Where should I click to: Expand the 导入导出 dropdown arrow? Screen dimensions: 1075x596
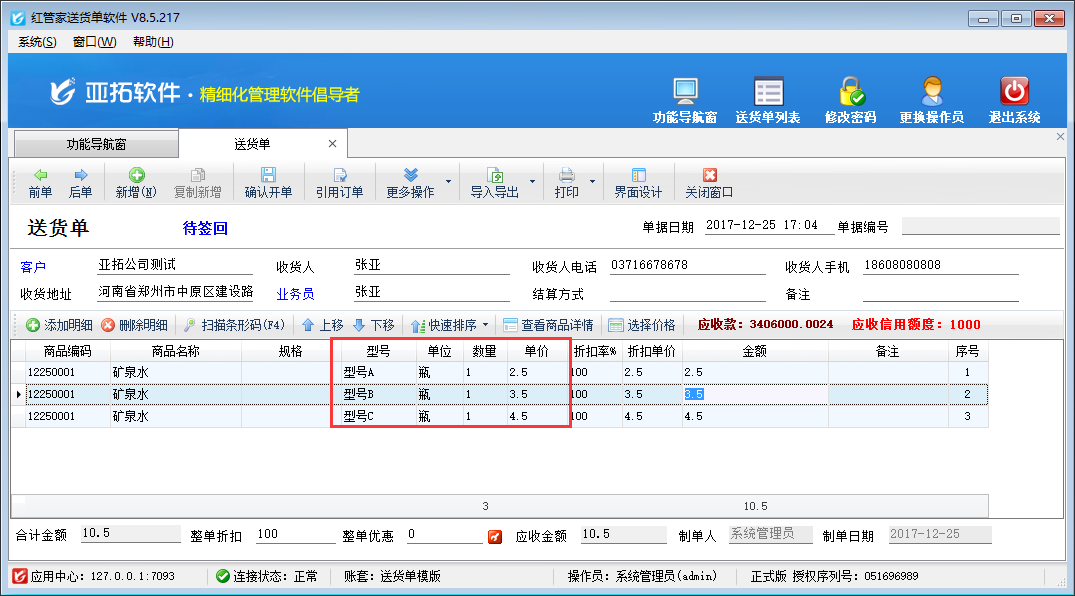click(x=532, y=183)
